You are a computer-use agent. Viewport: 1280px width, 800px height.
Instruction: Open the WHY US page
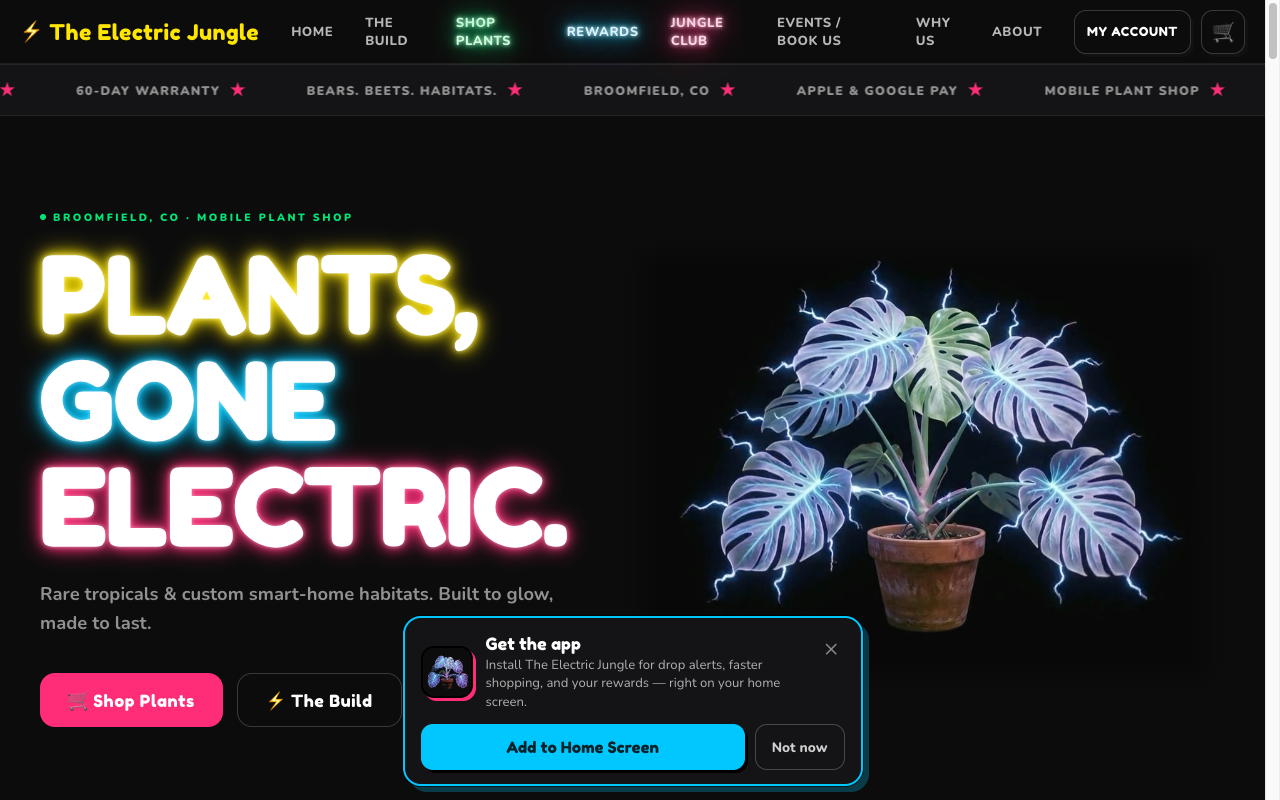[932, 32]
